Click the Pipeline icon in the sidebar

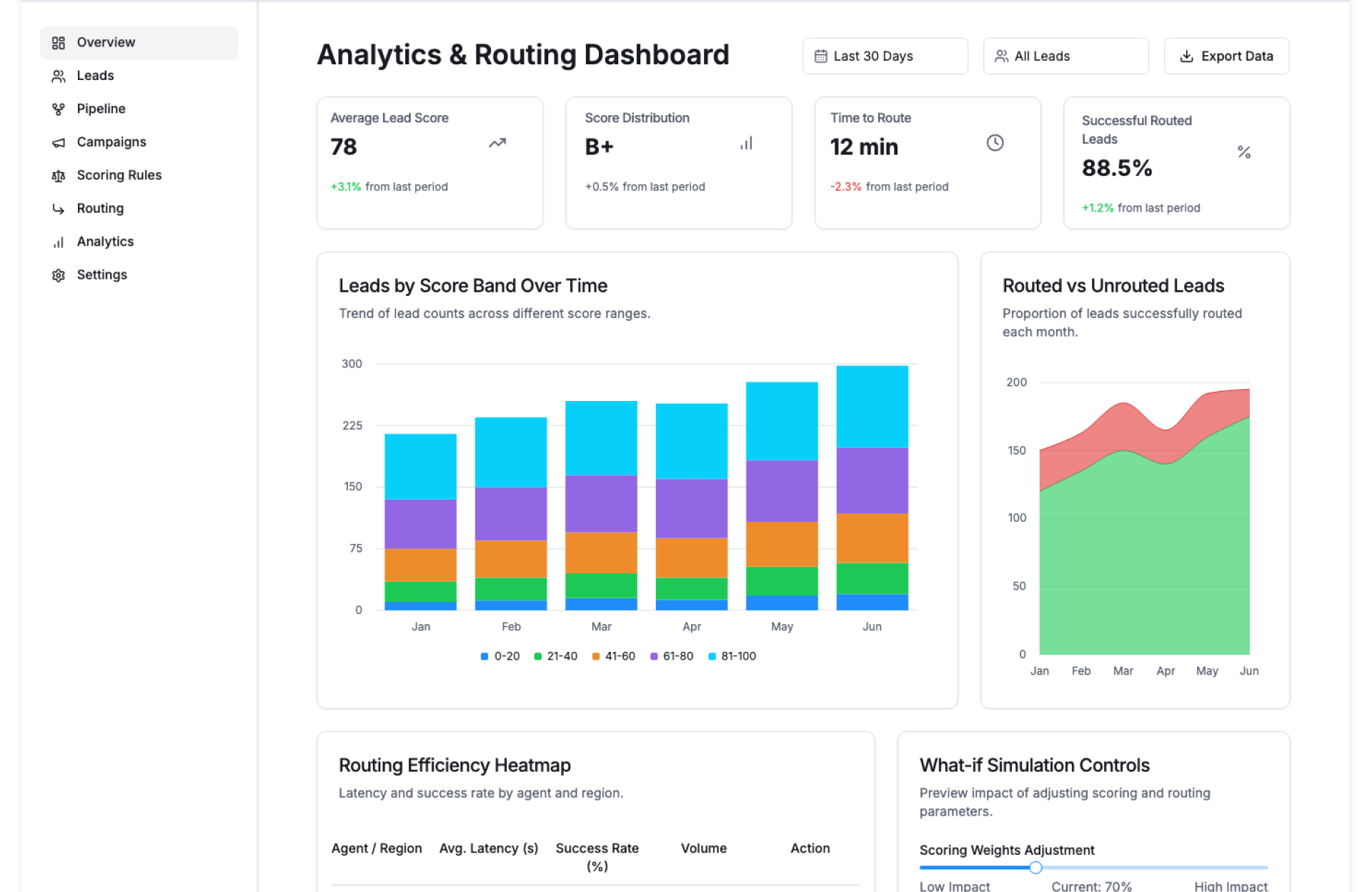(x=59, y=109)
